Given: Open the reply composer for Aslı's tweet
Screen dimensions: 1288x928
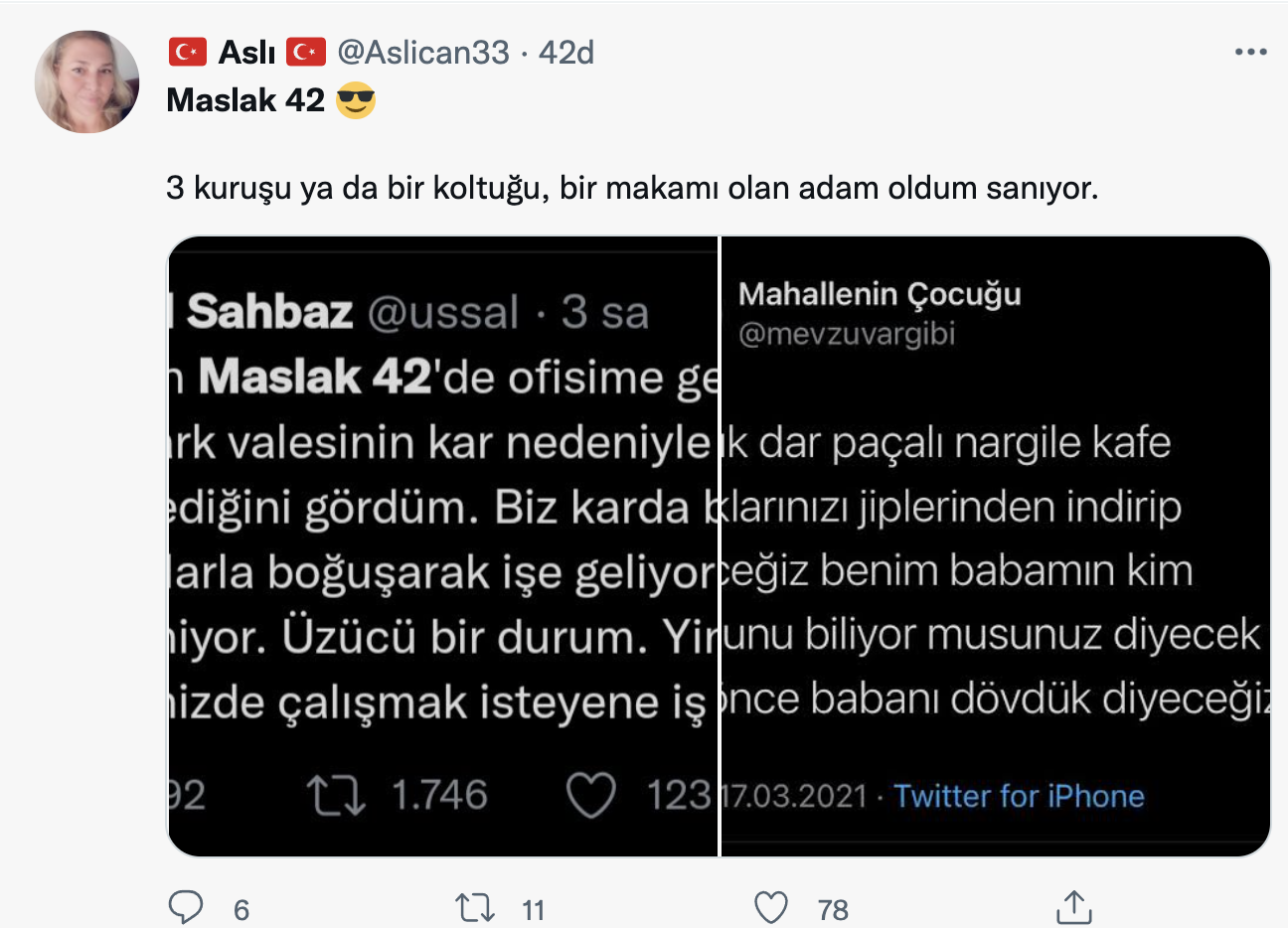Looking at the screenshot, I should tap(186, 907).
